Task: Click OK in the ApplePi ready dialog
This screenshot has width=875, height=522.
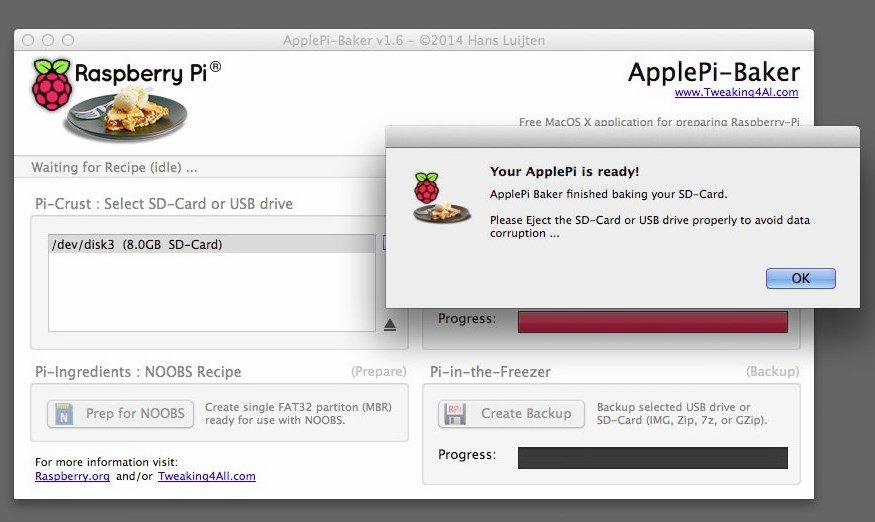Action: [x=800, y=278]
